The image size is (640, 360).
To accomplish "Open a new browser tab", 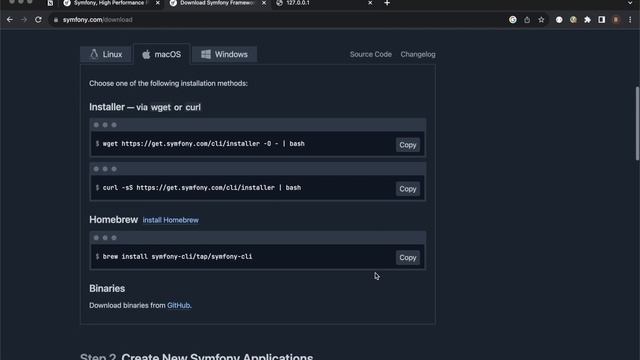I will (387, 3).
